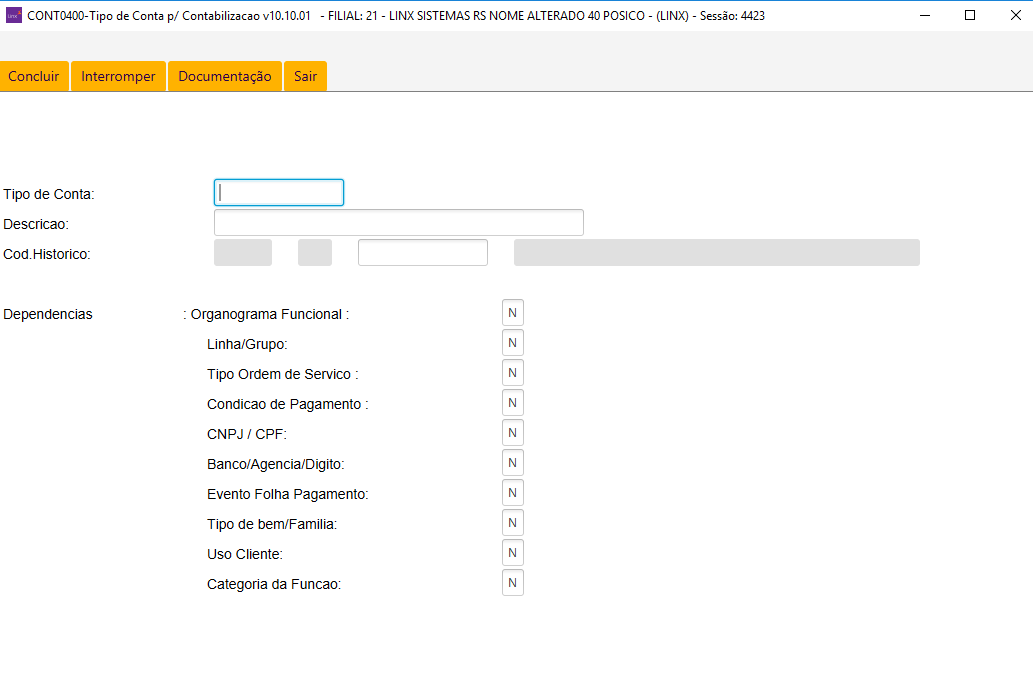Toggle the Tipo de bem/Familia N field
Screen dimensions: 1033x680
point(513,523)
